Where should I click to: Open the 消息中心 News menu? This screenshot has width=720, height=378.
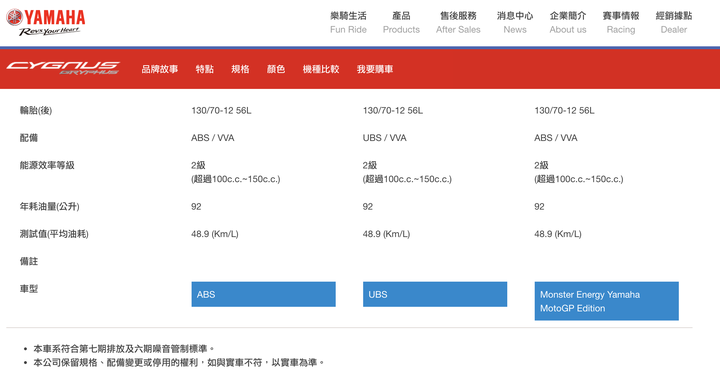(515, 23)
